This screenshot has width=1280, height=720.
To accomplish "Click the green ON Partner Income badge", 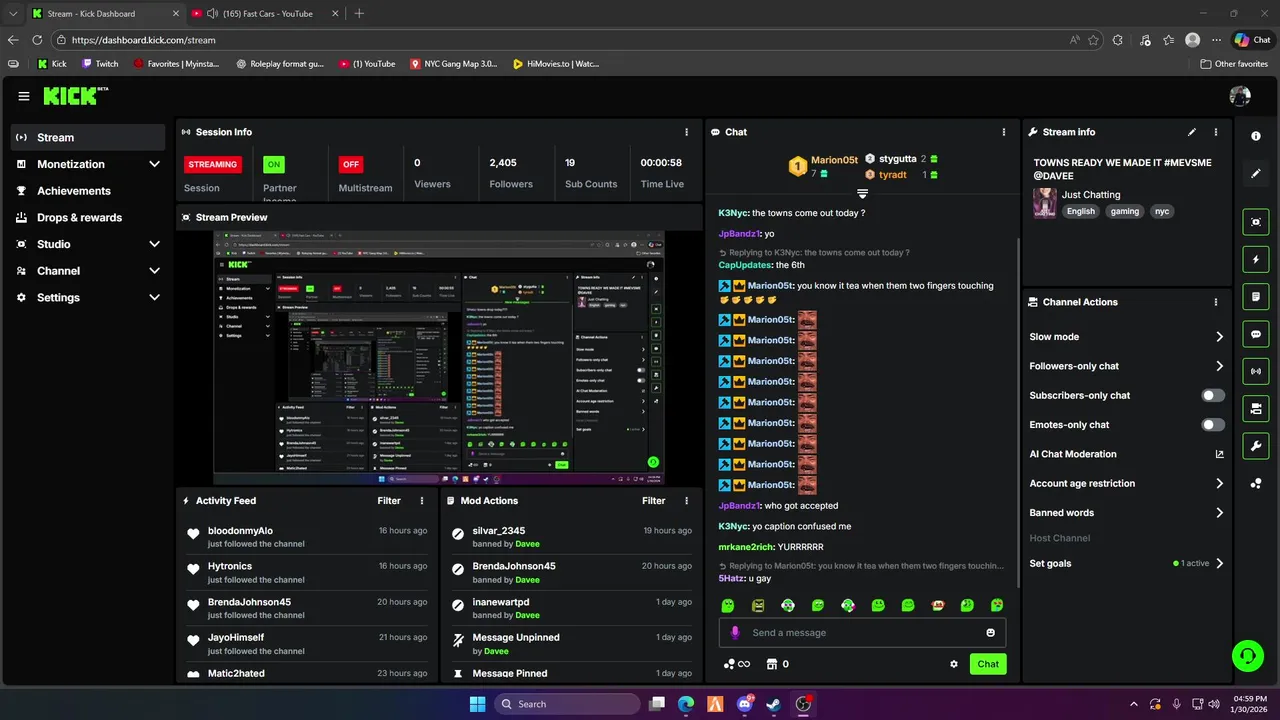I will [x=274, y=164].
